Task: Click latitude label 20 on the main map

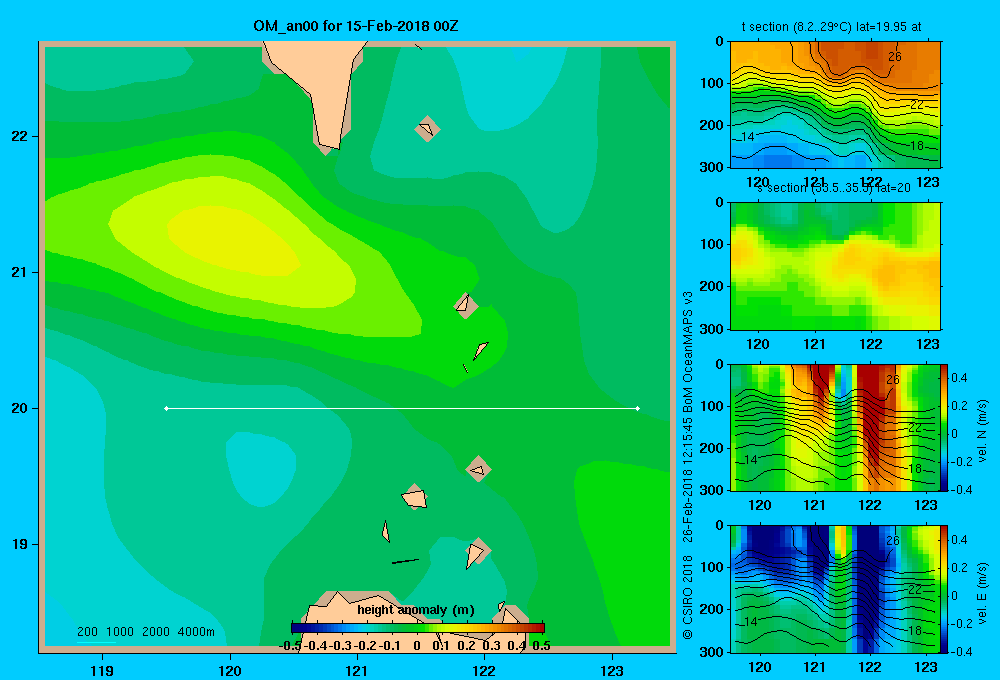Action: (x=20, y=408)
